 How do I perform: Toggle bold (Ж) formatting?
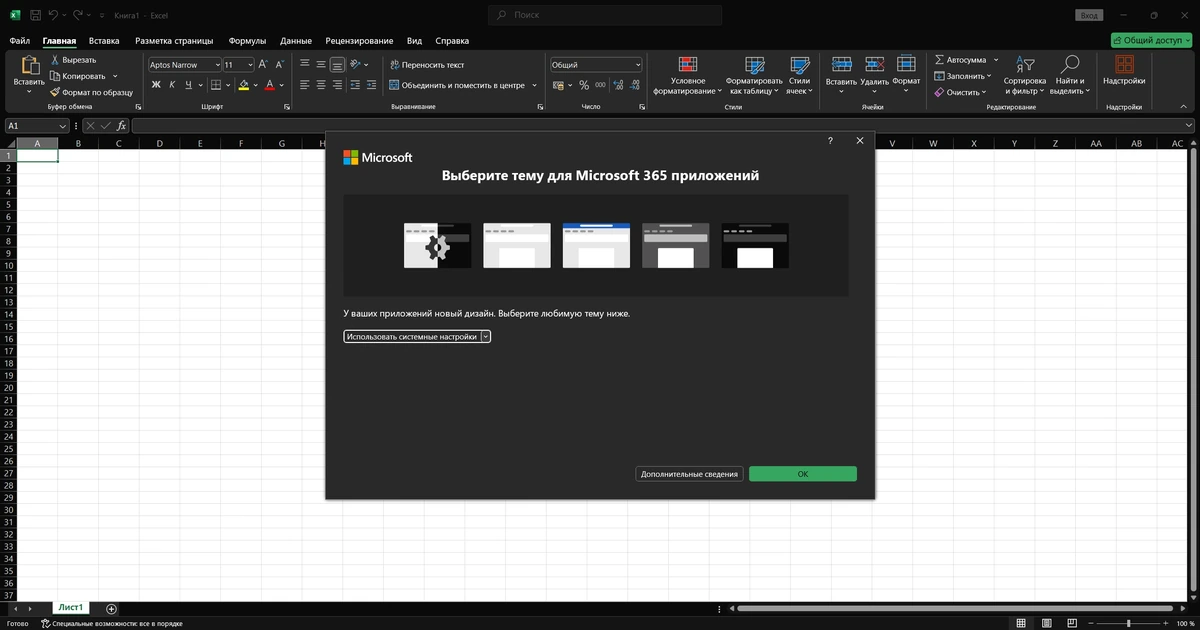coord(156,85)
